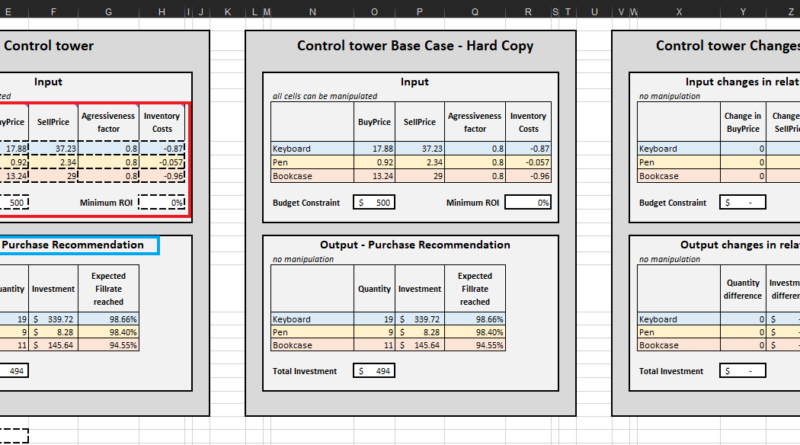Click Bookcase Inventory Costs -0.96 in Base Case

pyautogui.click(x=528, y=176)
